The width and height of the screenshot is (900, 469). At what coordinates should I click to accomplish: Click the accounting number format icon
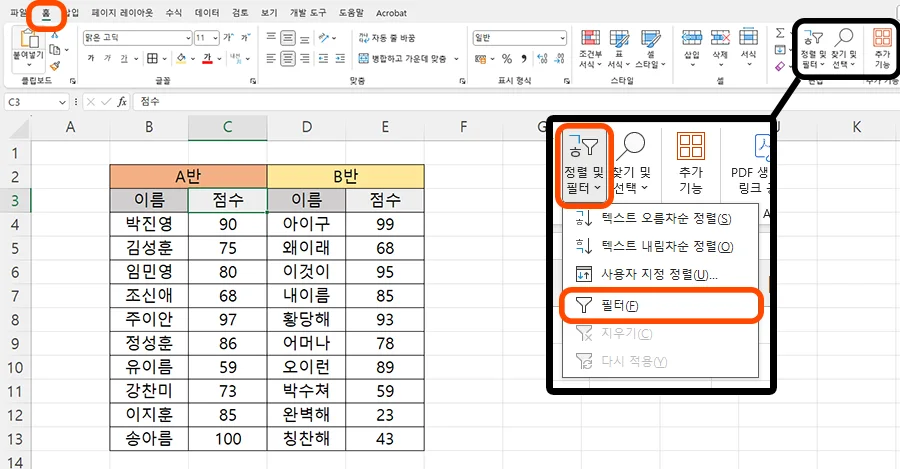(x=481, y=59)
